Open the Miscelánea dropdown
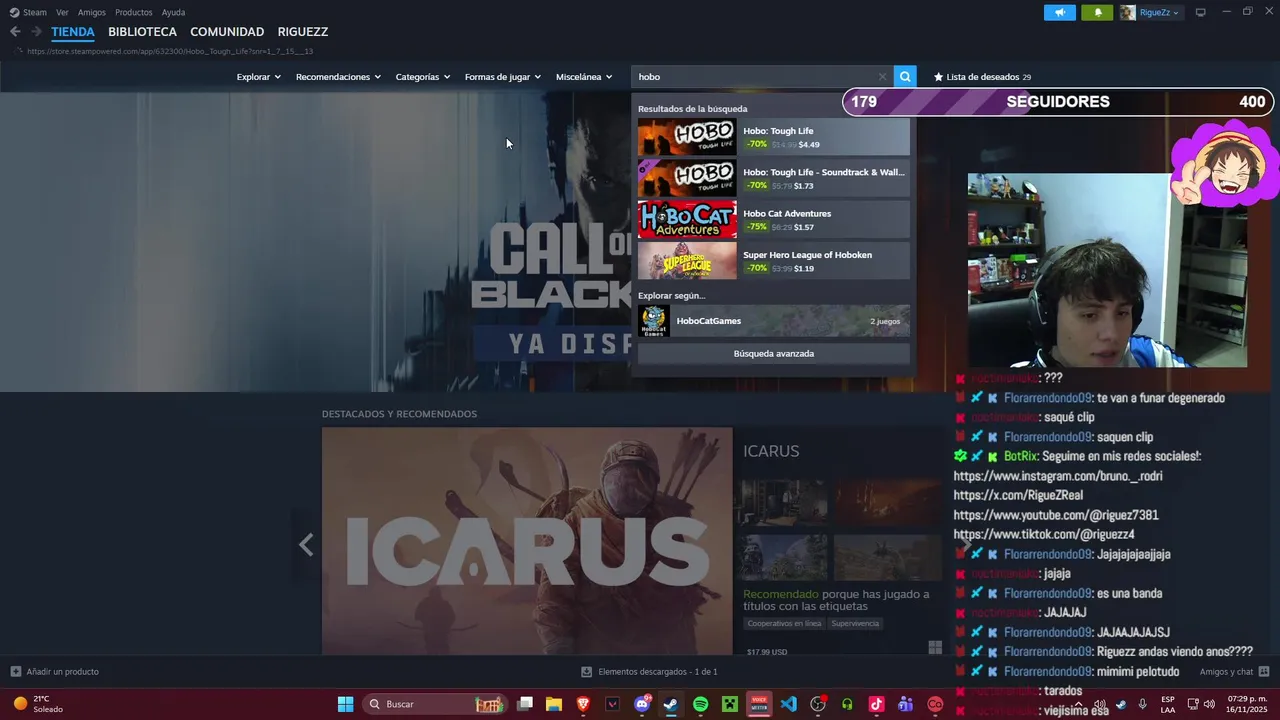The width and height of the screenshot is (1280, 720). click(x=583, y=77)
